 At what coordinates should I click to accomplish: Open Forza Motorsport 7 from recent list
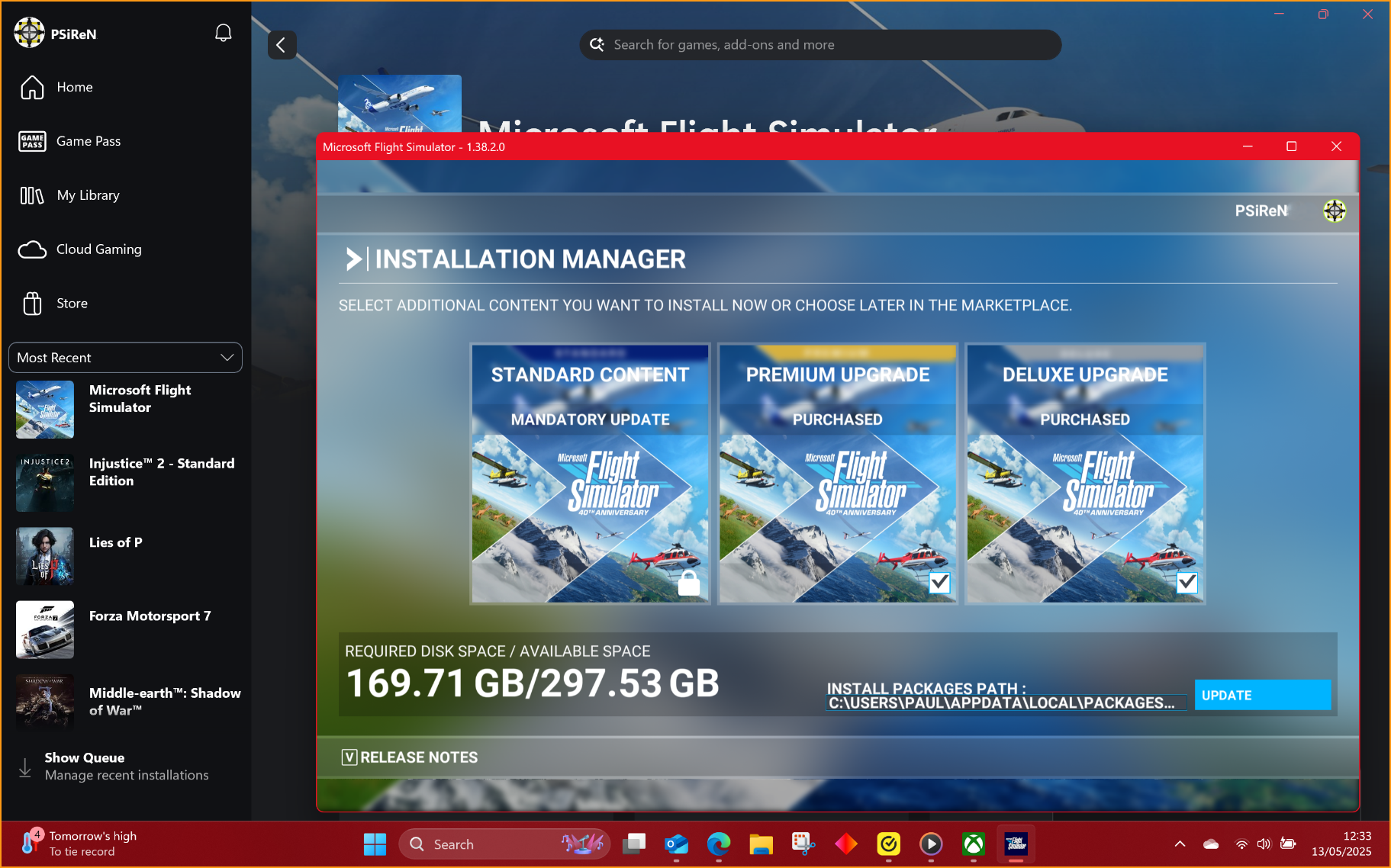pyautogui.click(x=126, y=629)
